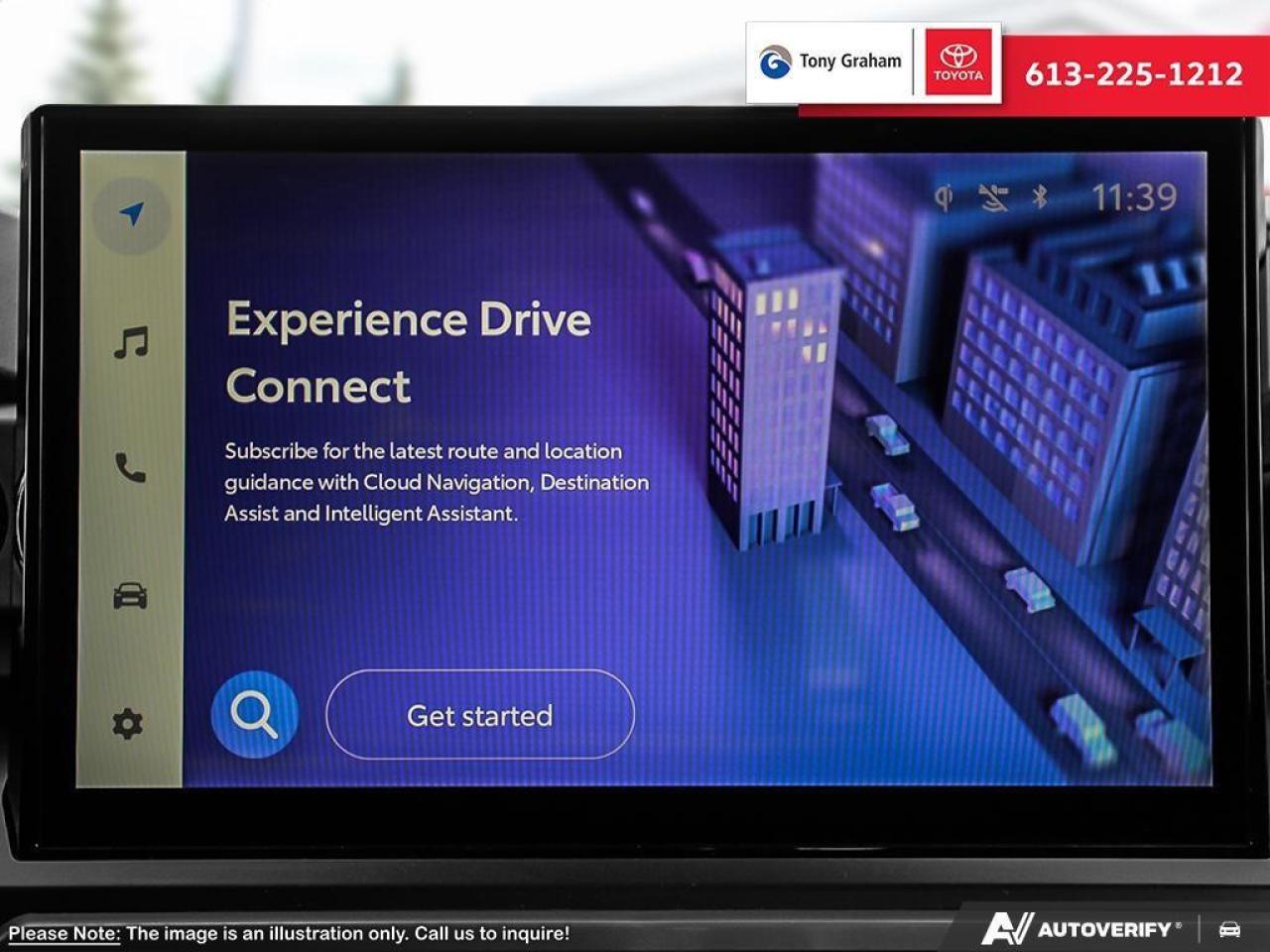
Task: Click the AutoVerify logo
Action: coord(1079,929)
